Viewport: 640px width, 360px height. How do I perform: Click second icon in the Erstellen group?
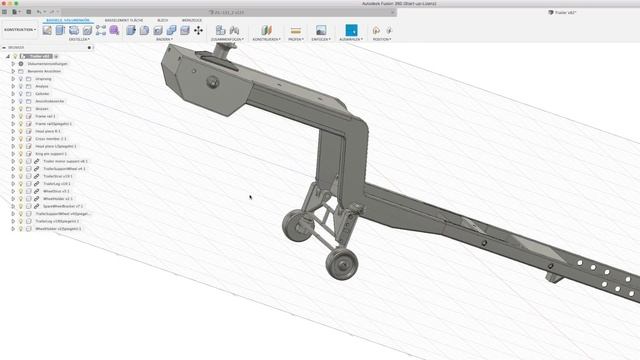pyautogui.click(x=60, y=30)
